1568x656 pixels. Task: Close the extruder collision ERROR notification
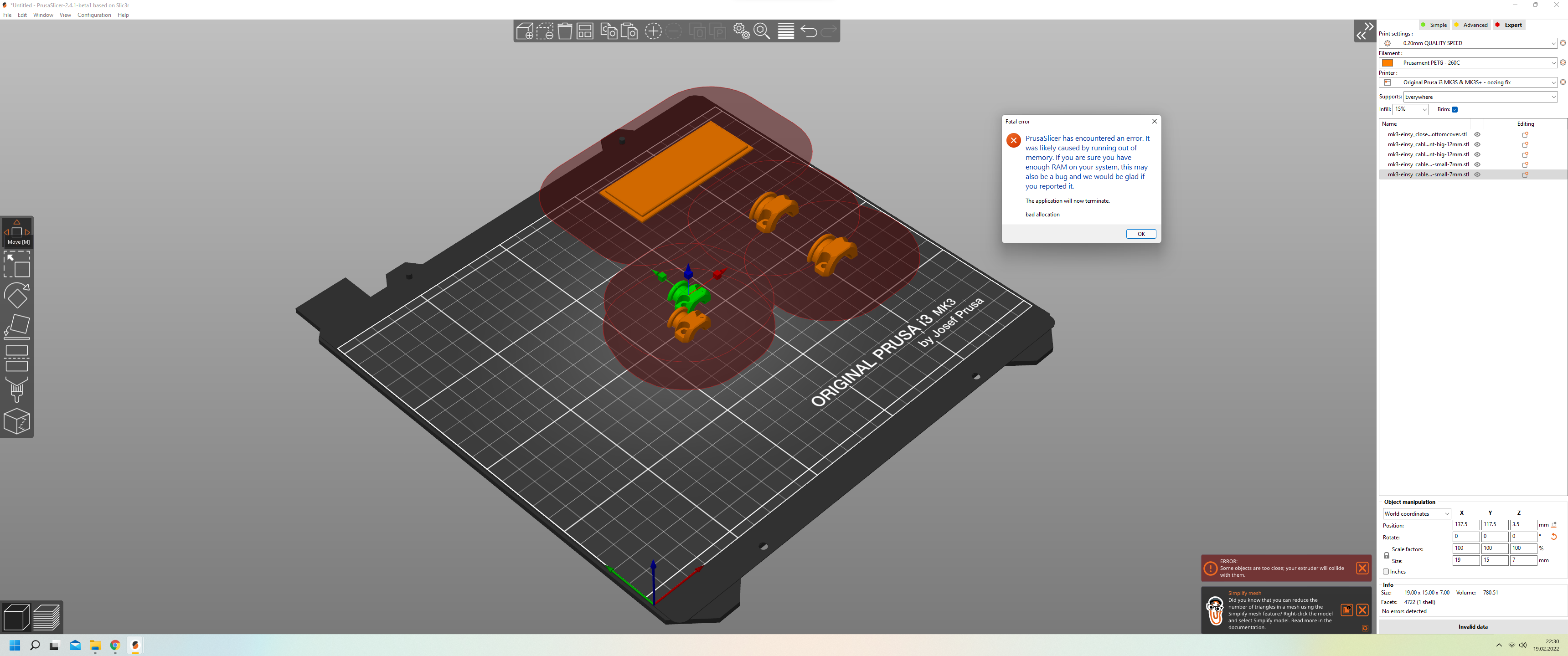[1362, 569]
